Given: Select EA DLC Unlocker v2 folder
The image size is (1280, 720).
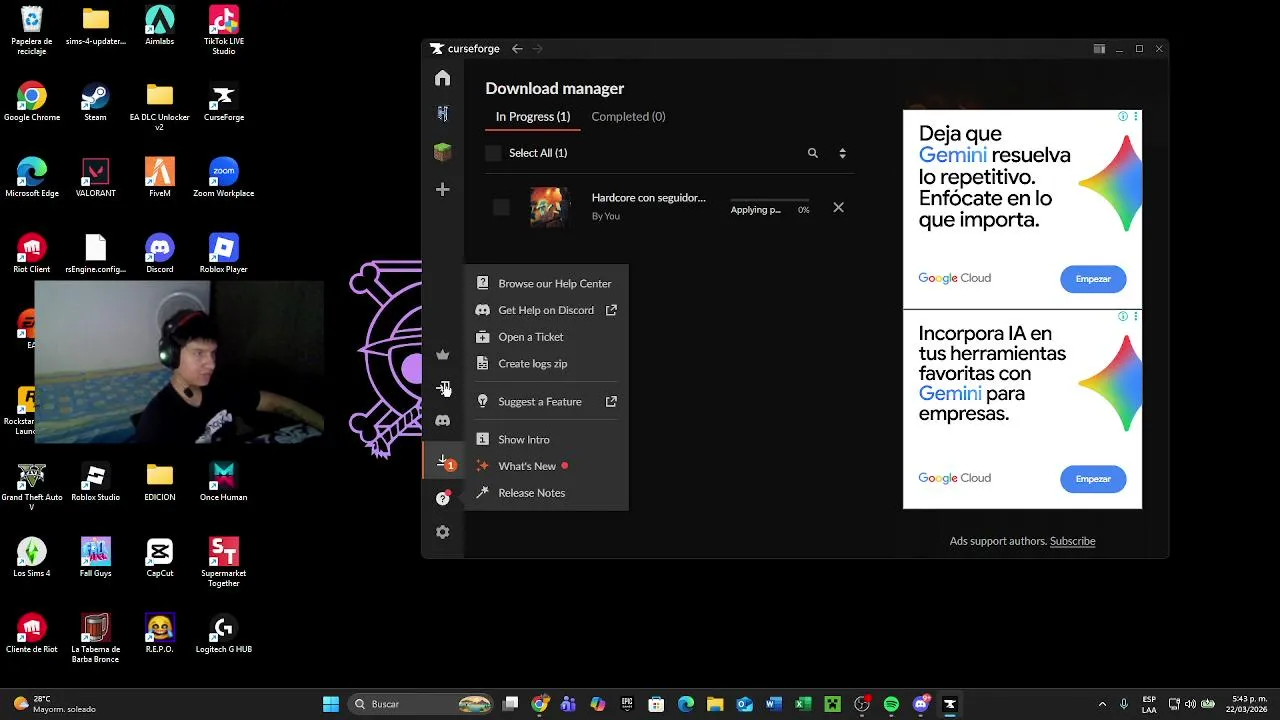Looking at the screenshot, I should point(159,108).
